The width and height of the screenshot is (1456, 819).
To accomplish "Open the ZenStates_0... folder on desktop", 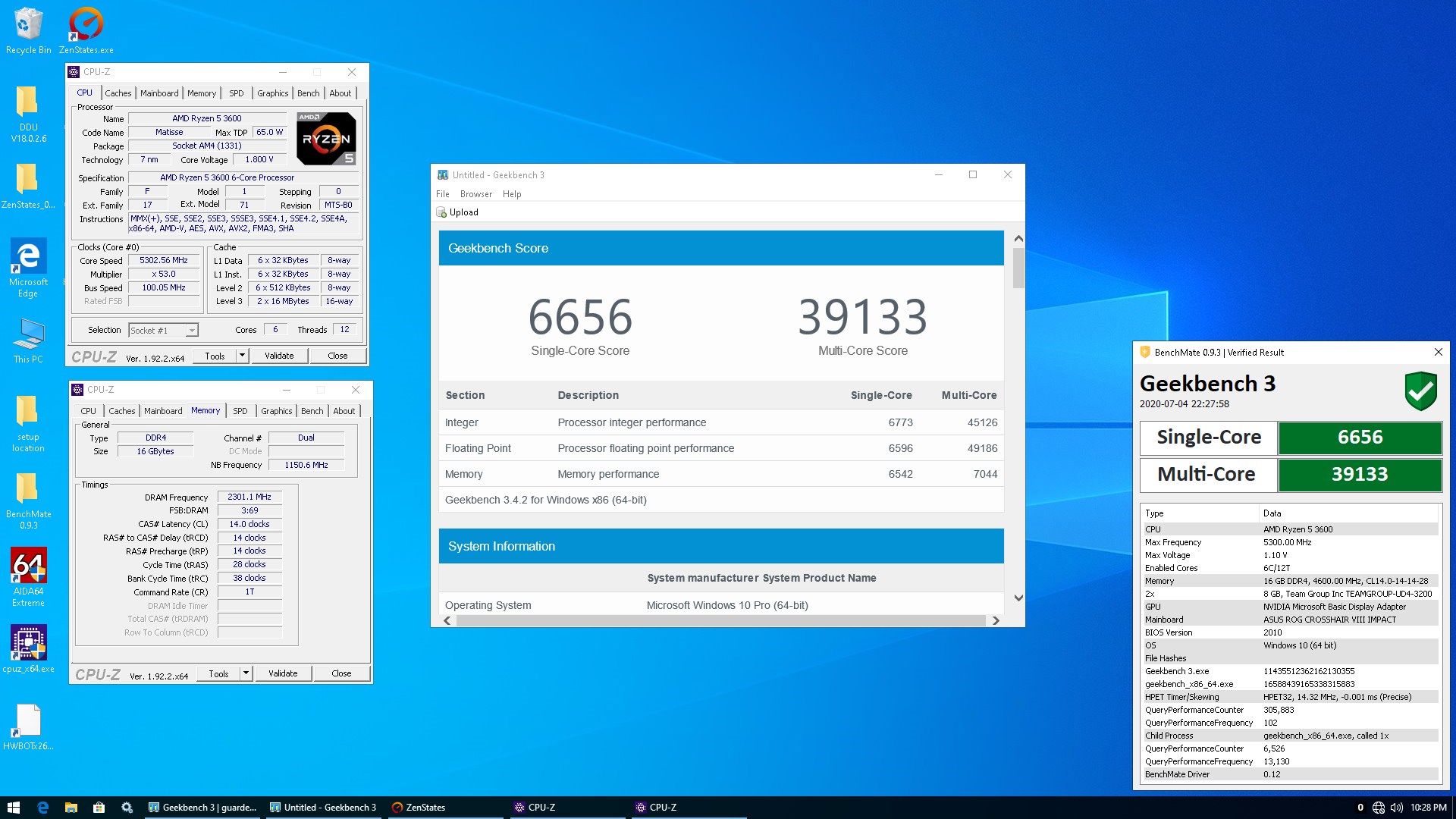I will click(x=28, y=186).
